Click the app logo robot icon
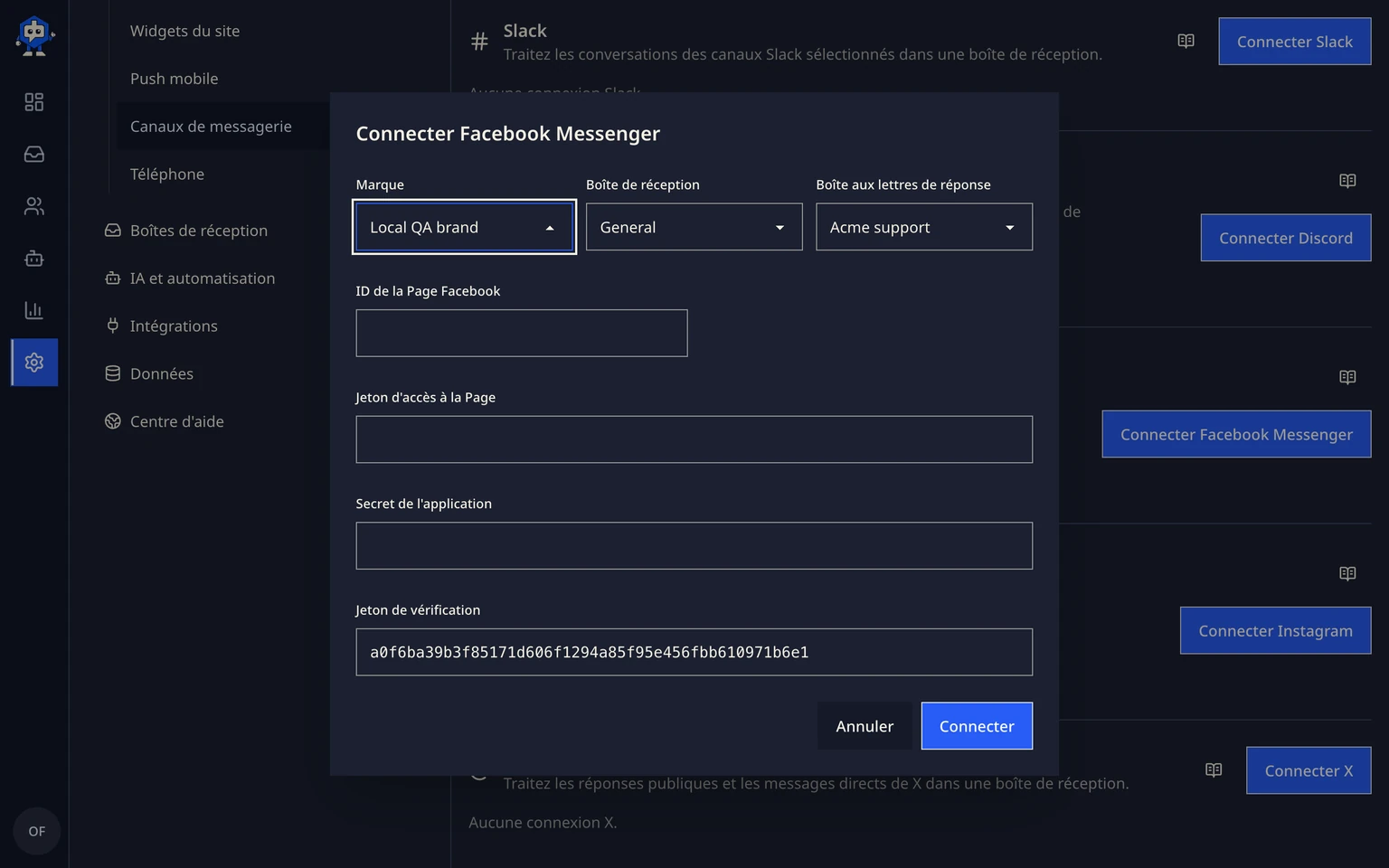The height and width of the screenshot is (868, 1389). point(34,36)
